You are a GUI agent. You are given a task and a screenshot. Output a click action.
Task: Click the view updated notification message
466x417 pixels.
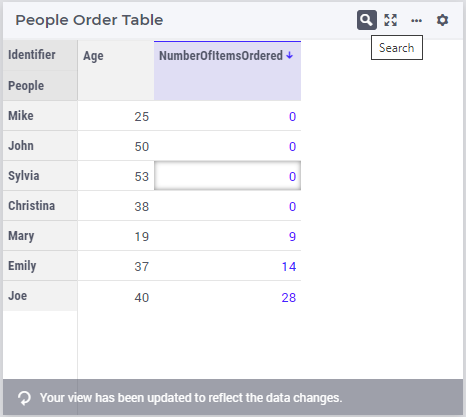(191, 398)
